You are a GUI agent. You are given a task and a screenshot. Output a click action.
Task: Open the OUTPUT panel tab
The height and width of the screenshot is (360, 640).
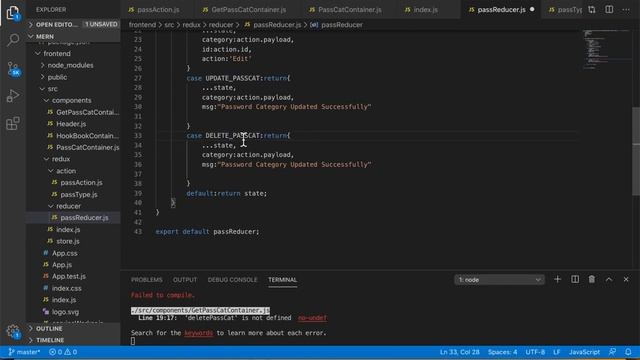pos(185,280)
